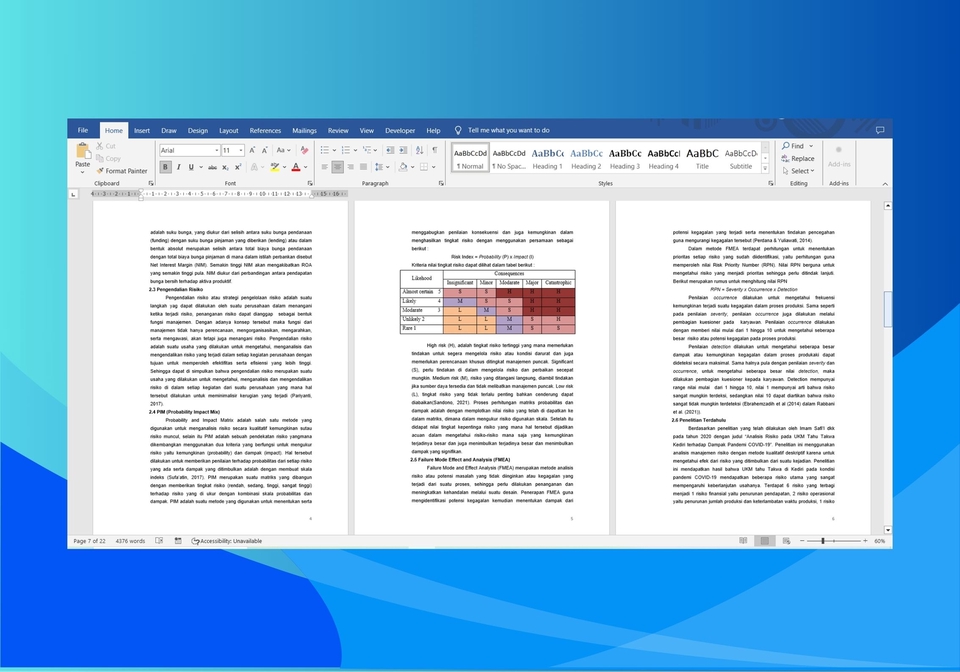Click the Cut scissors icon
This screenshot has height=672, width=960.
pyautogui.click(x=100, y=146)
